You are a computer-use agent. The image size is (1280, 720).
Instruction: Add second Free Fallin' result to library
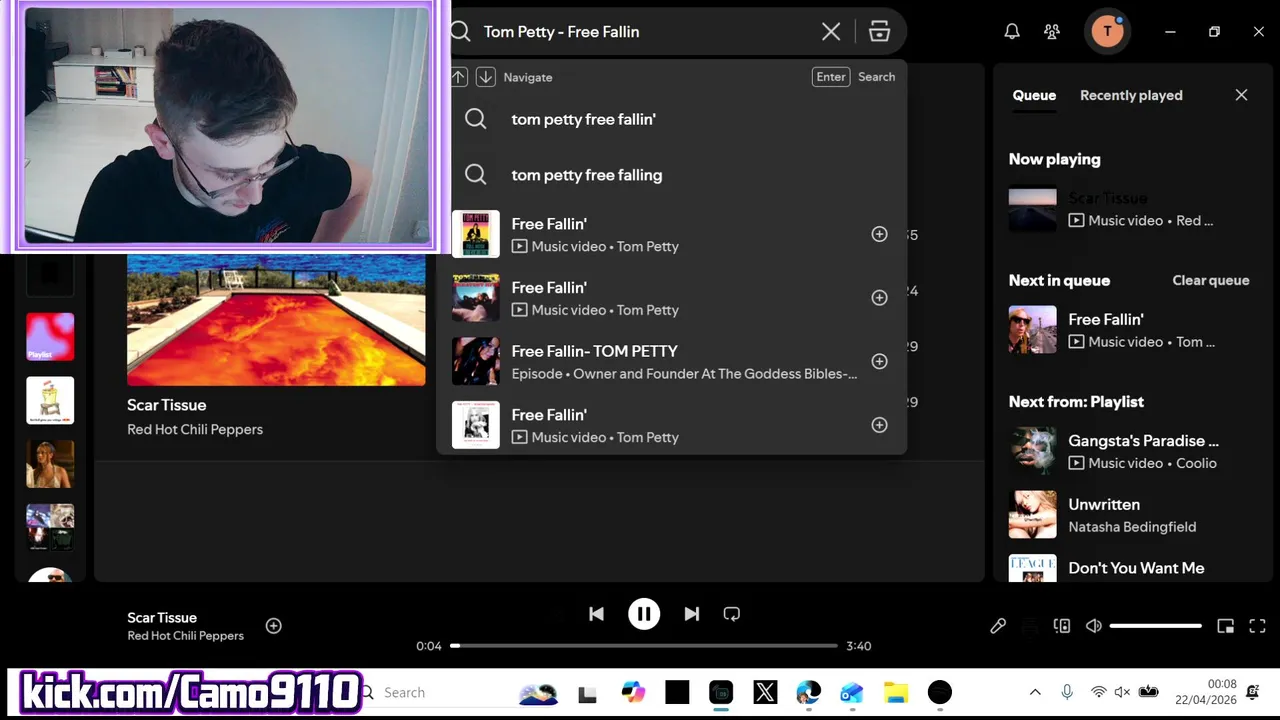coord(879,298)
